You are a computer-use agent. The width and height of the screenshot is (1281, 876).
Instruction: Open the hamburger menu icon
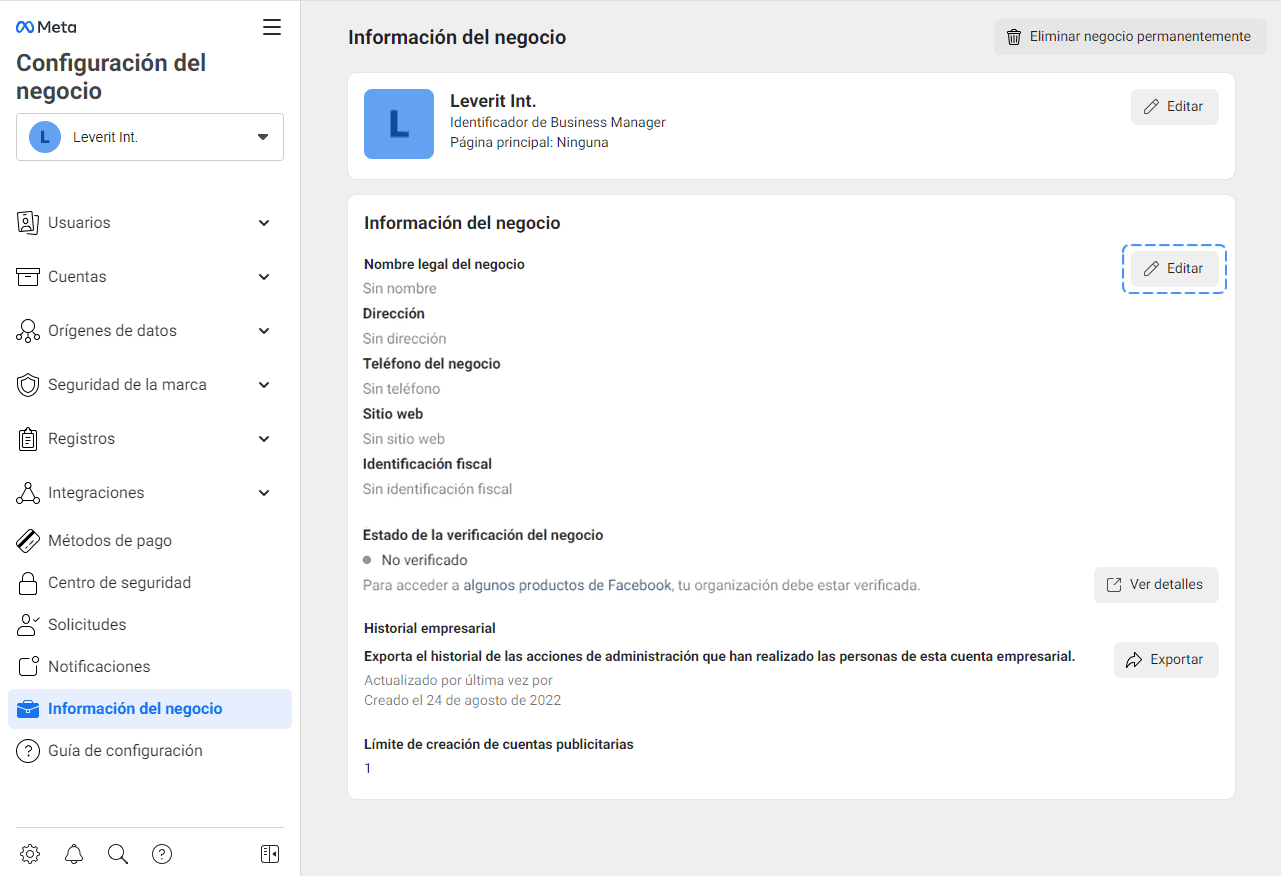click(272, 27)
